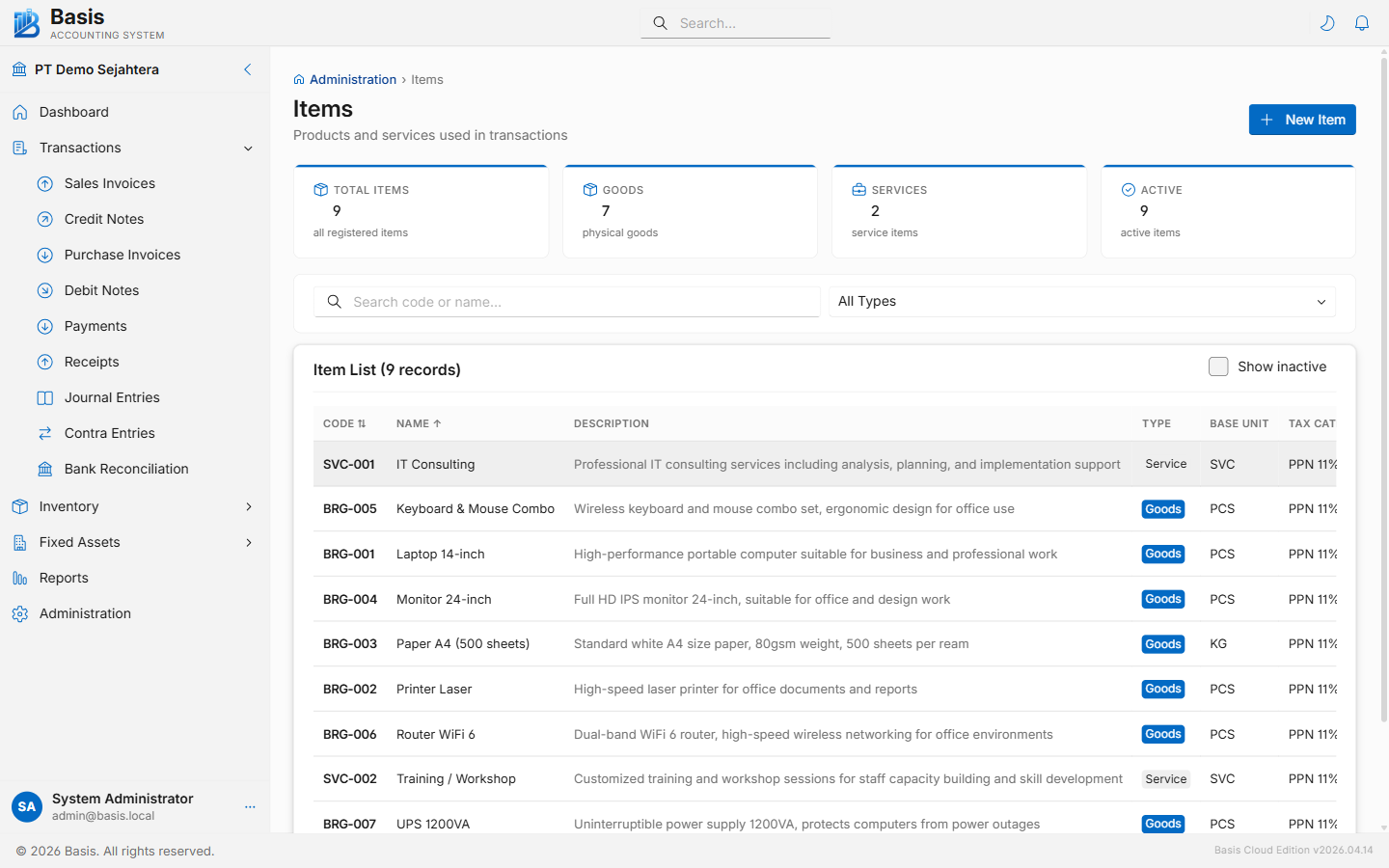The image size is (1389, 868).
Task: Sort the item list by Code column
Action: [x=344, y=423]
